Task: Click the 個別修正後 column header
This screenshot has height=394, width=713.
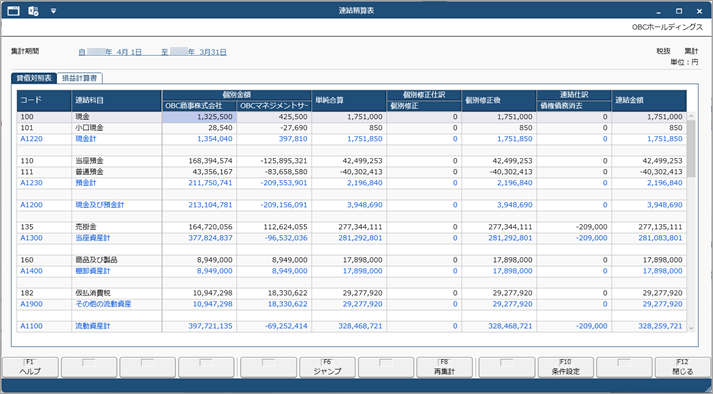Action: 499,101
